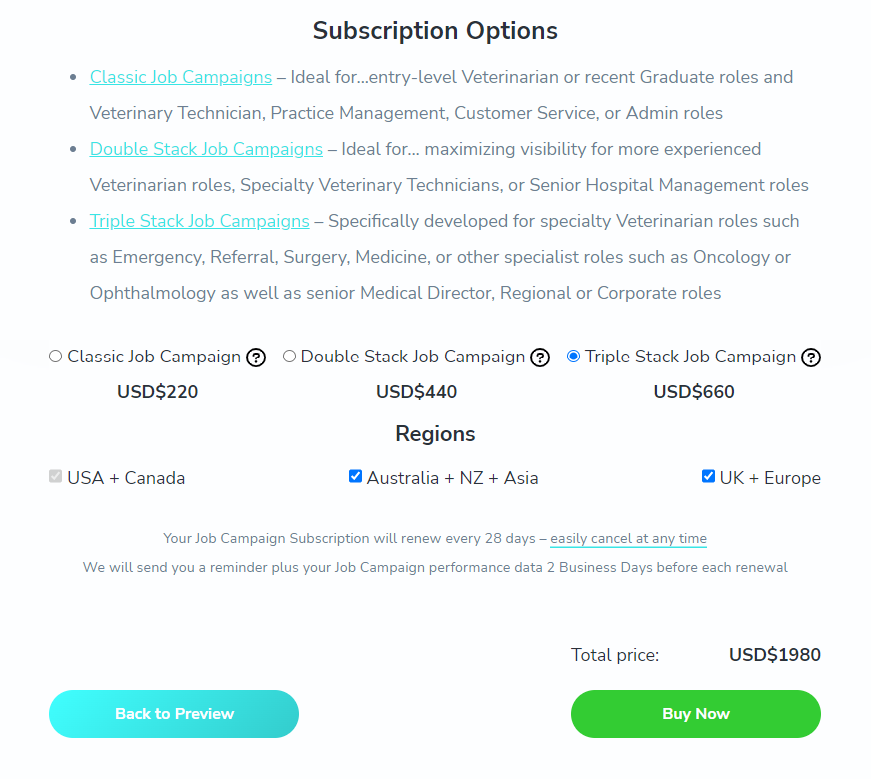Open help icon beside Triple Stack Job Campaign
The height and width of the screenshot is (779, 871).
click(x=811, y=357)
